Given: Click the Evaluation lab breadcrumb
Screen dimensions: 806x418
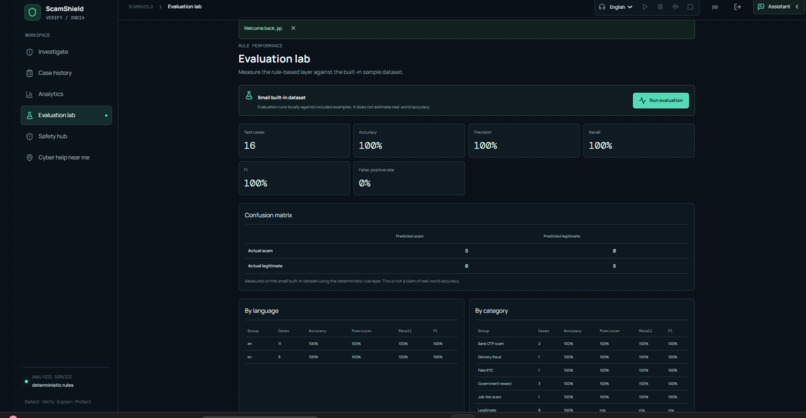Looking at the screenshot, I should tap(185, 7).
